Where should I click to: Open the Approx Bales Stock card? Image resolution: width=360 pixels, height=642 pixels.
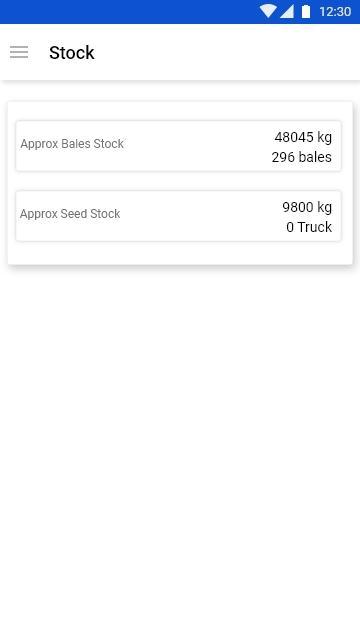pyautogui.click(x=178, y=146)
